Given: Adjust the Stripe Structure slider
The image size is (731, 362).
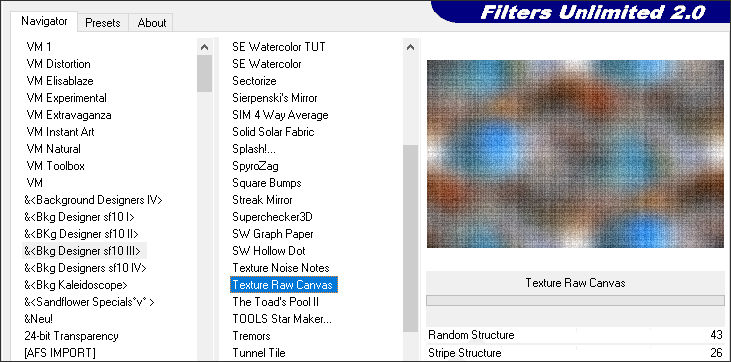Looking at the screenshot, I should pyautogui.click(x=575, y=353).
